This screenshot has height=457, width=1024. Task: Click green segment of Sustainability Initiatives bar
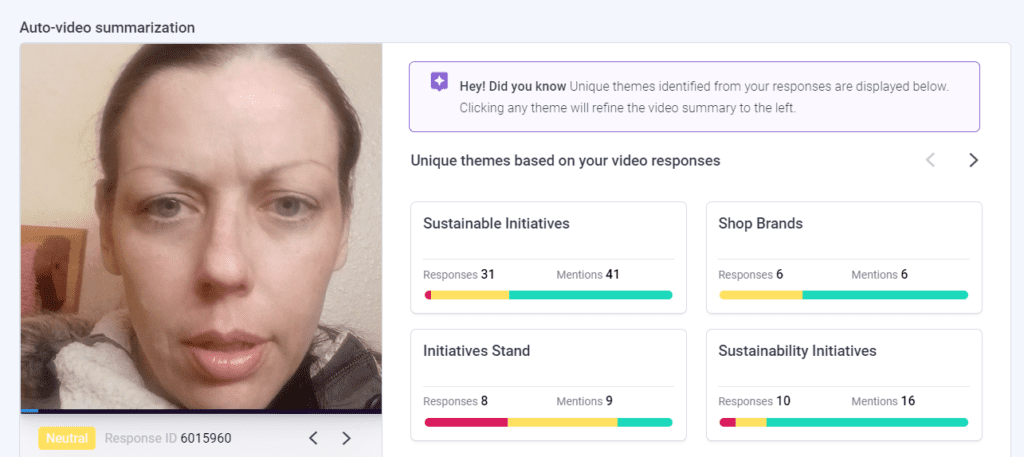click(x=867, y=422)
